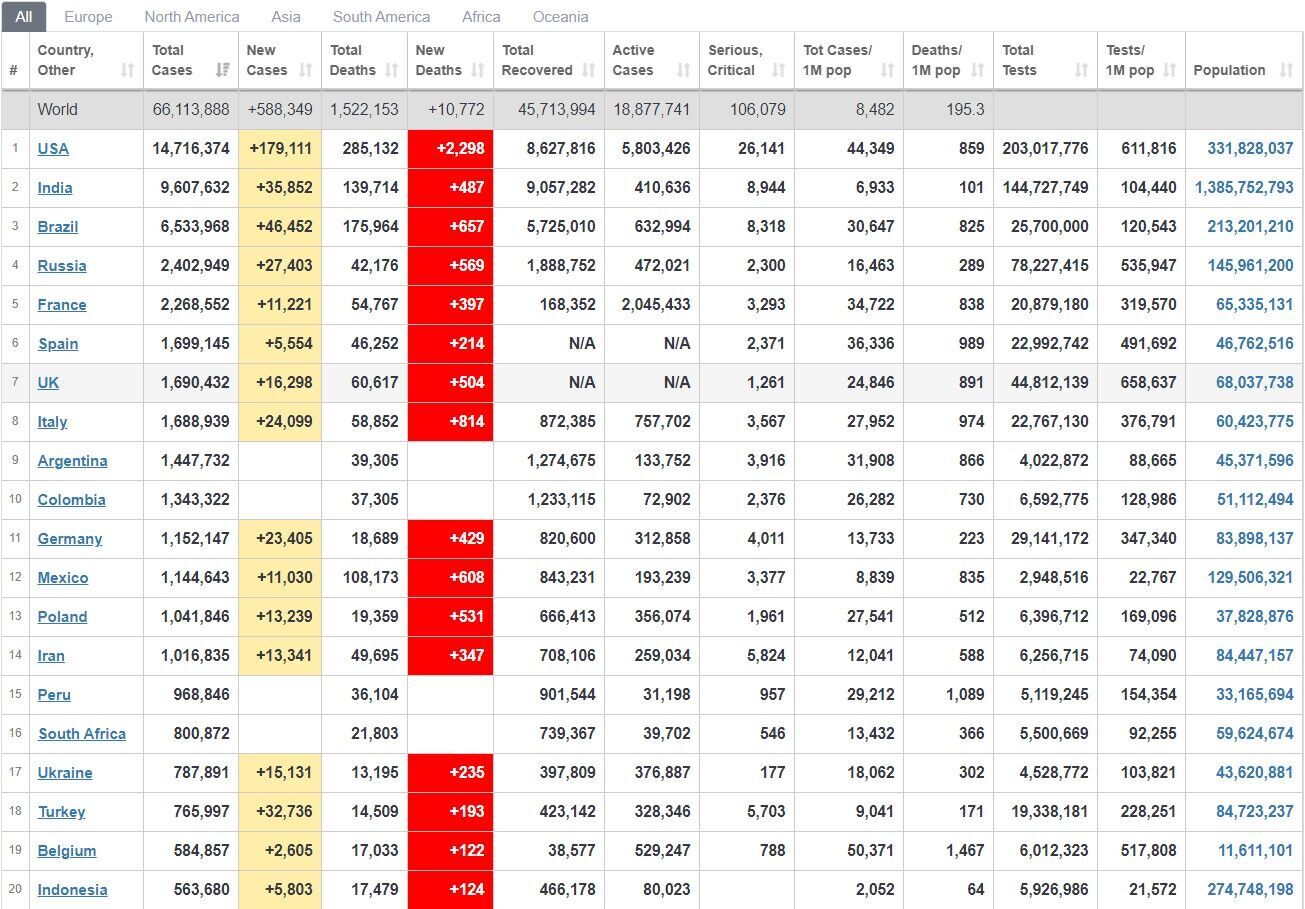
Task: Open the Germany country link
Action: tap(70, 539)
